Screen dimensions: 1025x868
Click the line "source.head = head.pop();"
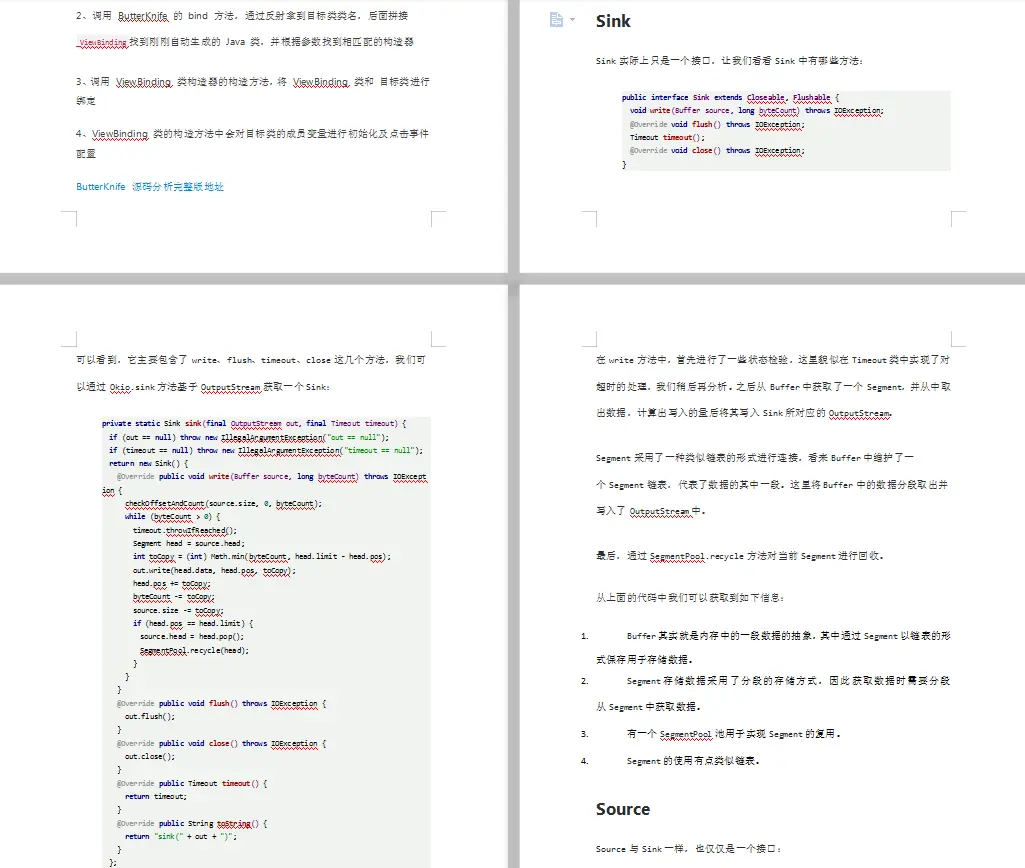pos(192,637)
